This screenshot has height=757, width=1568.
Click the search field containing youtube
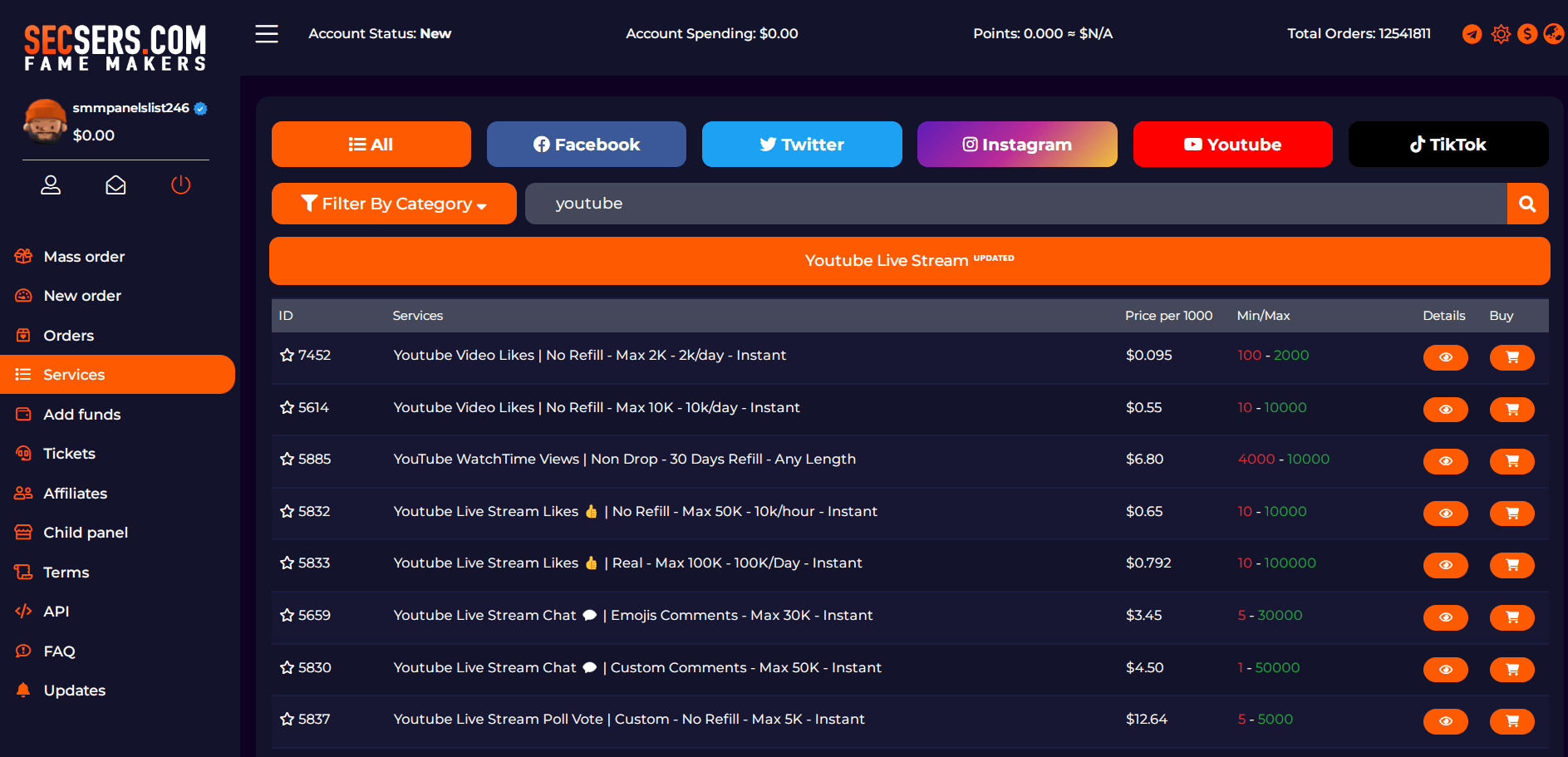(1015, 204)
